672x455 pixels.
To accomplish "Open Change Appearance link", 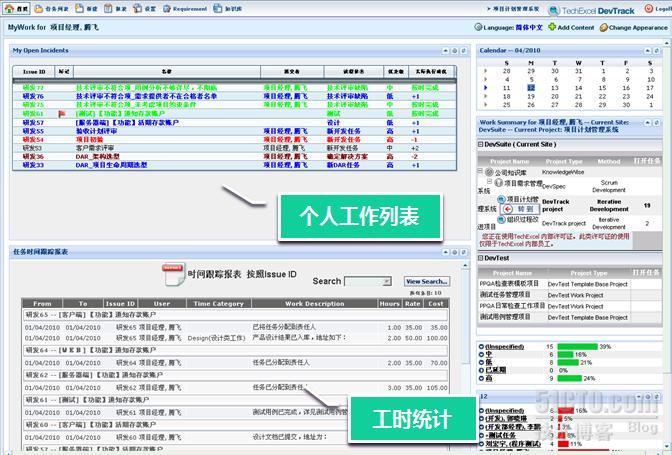I will pyautogui.click(x=638, y=27).
